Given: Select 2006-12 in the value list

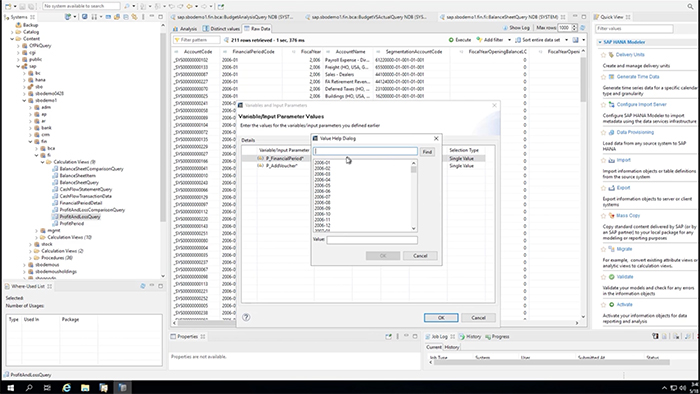Looking at the screenshot, I should (x=322, y=225).
